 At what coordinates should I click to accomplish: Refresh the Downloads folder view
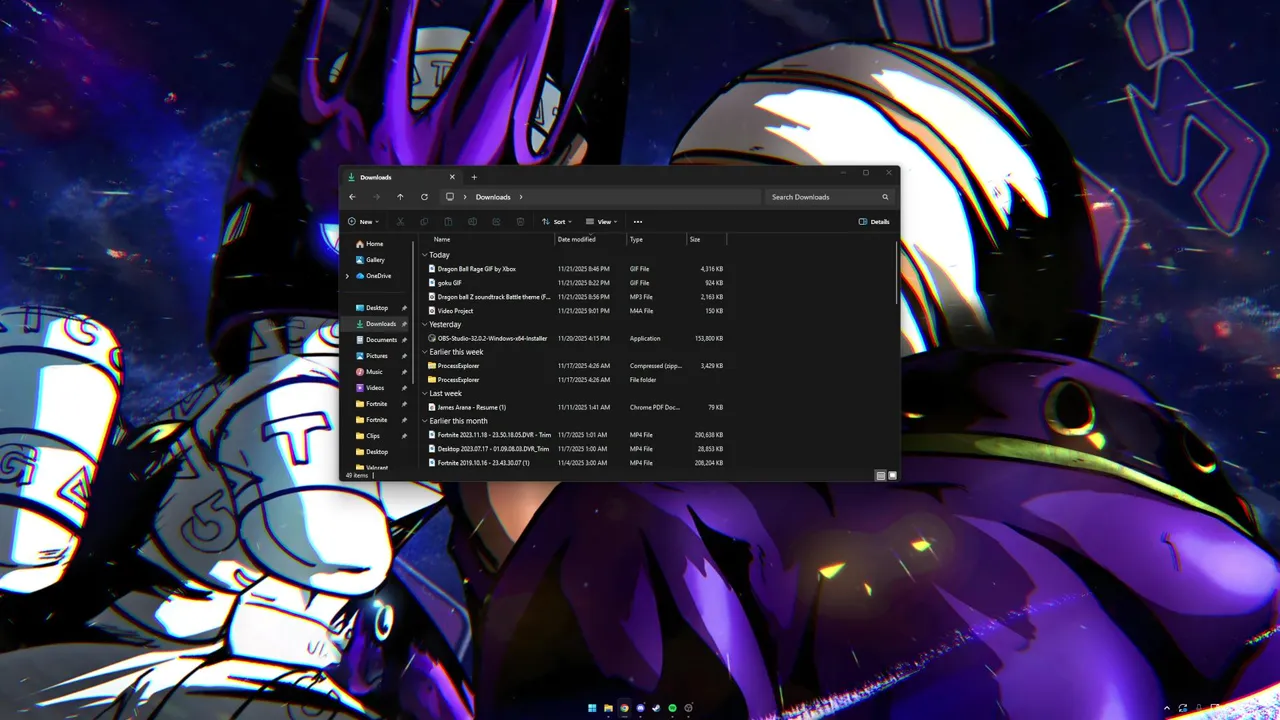424,197
